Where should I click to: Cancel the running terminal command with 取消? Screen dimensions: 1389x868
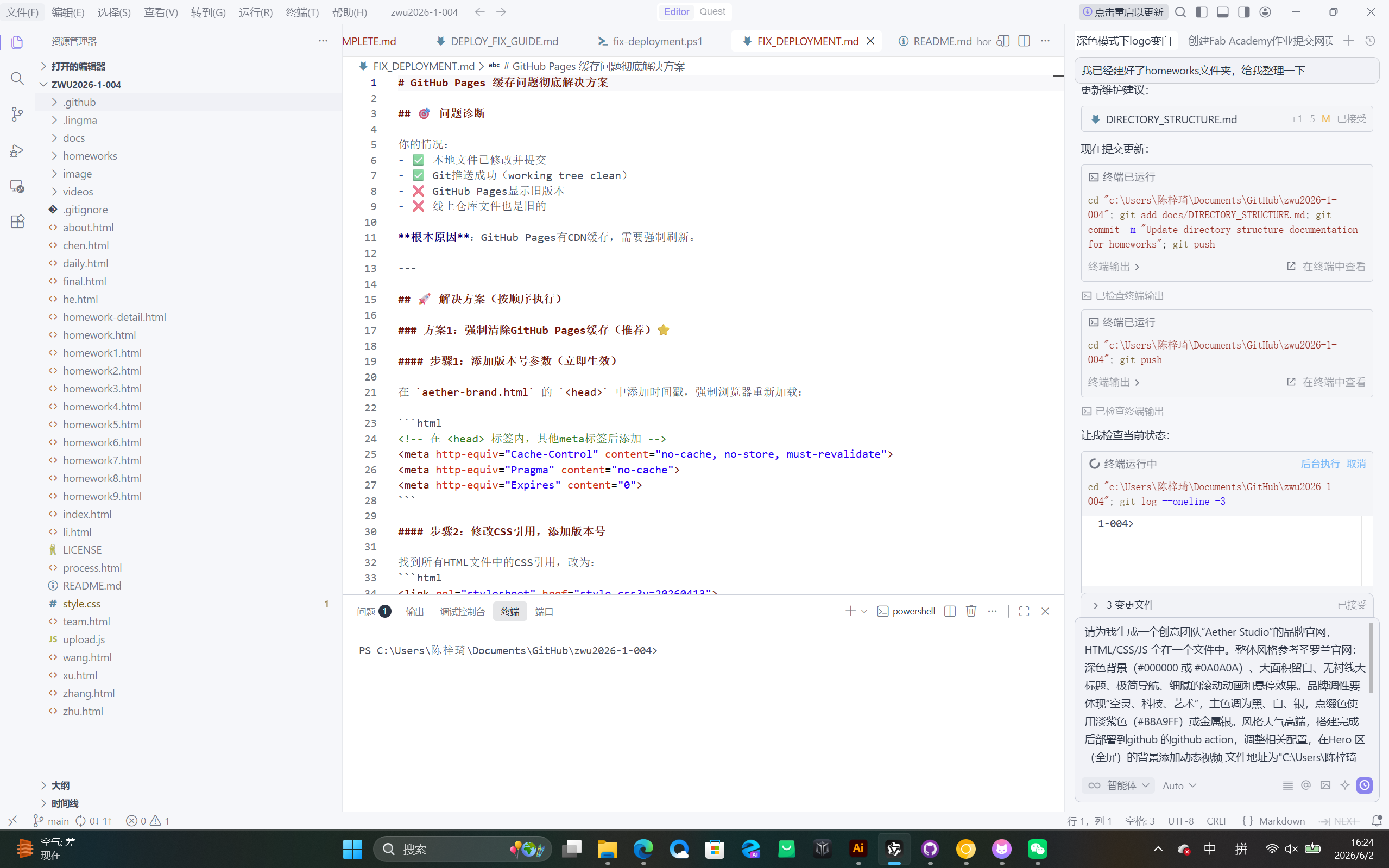click(1356, 464)
